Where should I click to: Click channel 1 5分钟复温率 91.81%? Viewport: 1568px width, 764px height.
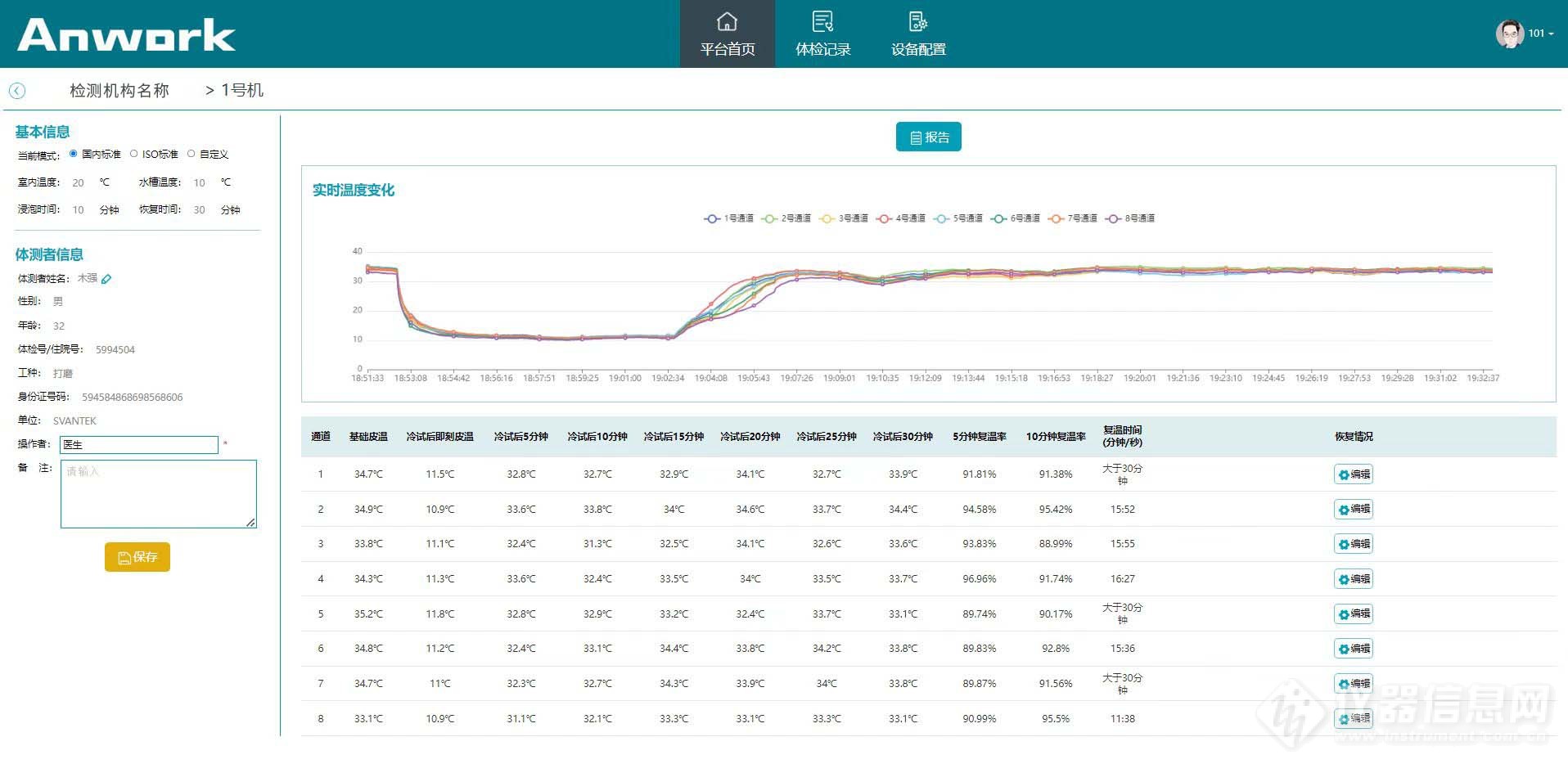(x=980, y=474)
